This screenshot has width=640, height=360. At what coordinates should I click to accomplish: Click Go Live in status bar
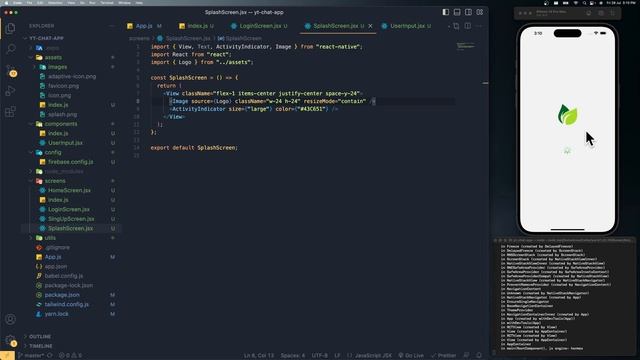411,356
